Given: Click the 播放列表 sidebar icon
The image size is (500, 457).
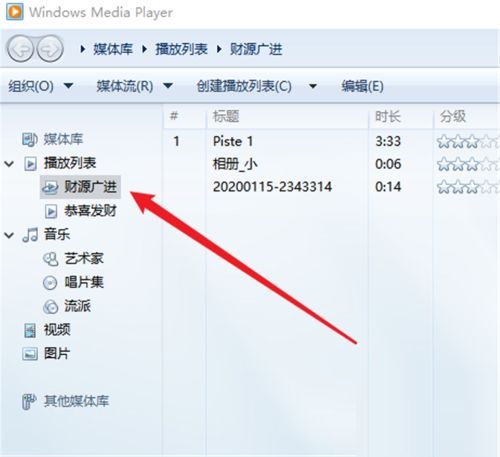Looking at the screenshot, I should pos(30,164).
